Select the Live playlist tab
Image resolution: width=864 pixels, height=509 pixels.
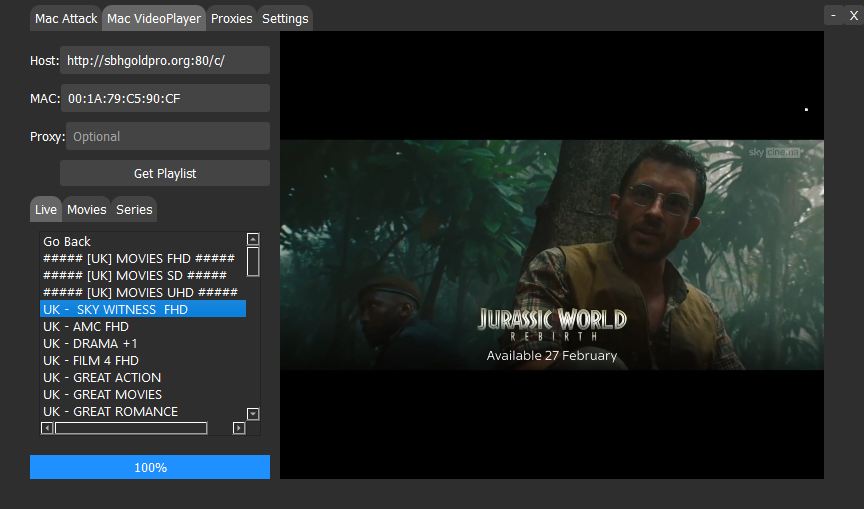pos(46,209)
